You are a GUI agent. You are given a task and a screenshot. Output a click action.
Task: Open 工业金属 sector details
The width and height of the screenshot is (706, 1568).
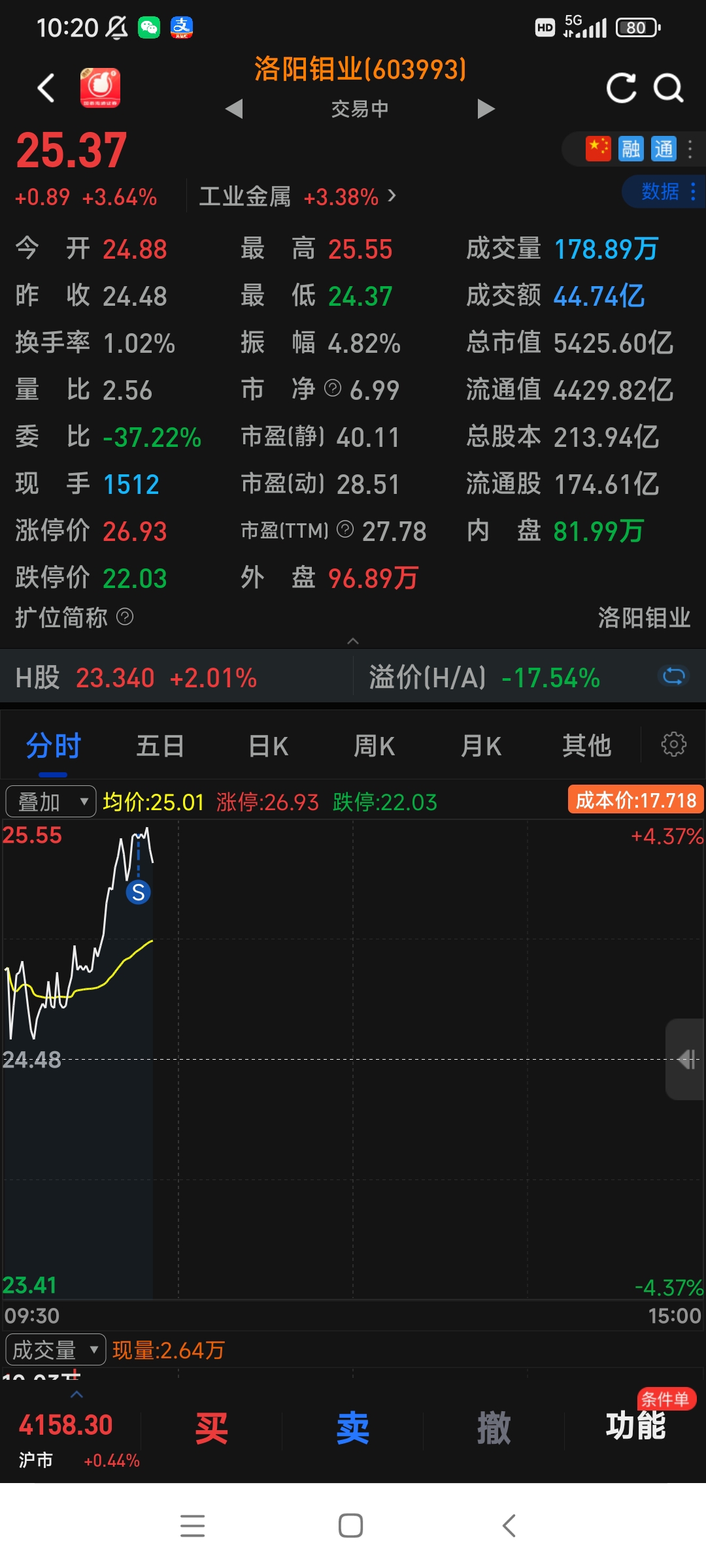tap(297, 197)
